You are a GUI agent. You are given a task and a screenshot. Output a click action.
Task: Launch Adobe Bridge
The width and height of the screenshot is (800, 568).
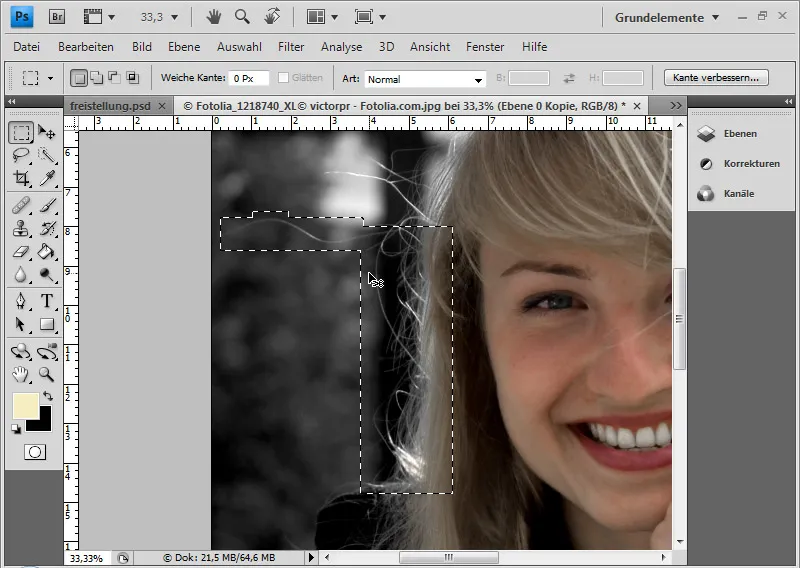(x=57, y=17)
